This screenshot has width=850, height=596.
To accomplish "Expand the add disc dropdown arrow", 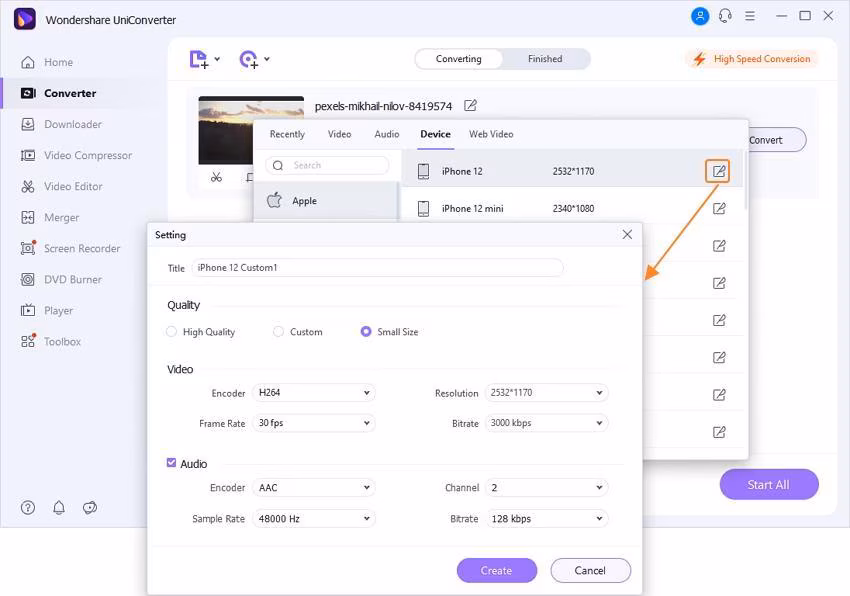I will (267, 59).
